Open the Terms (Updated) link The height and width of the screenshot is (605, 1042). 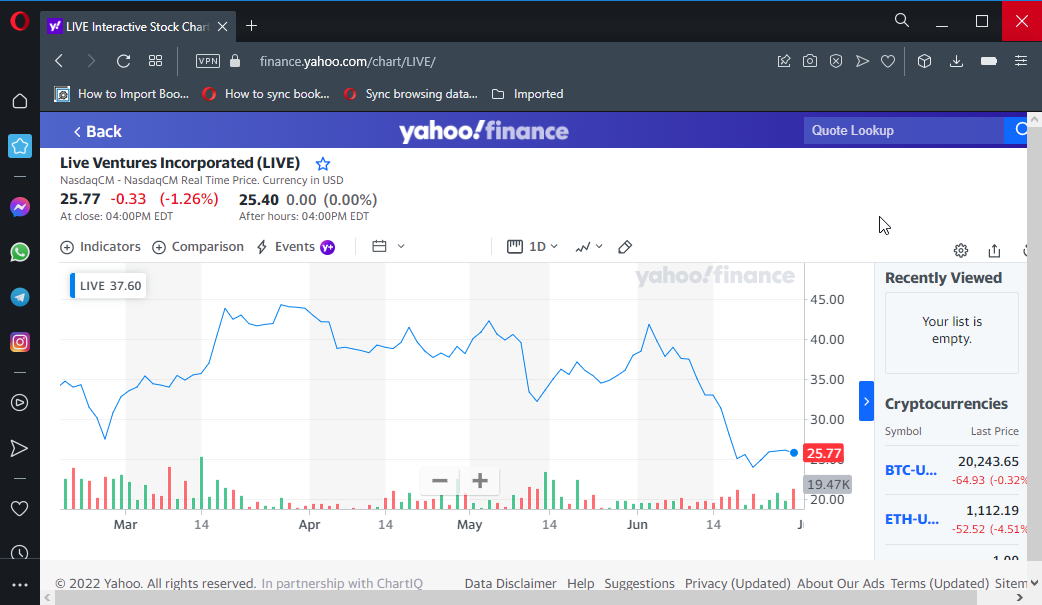click(940, 583)
